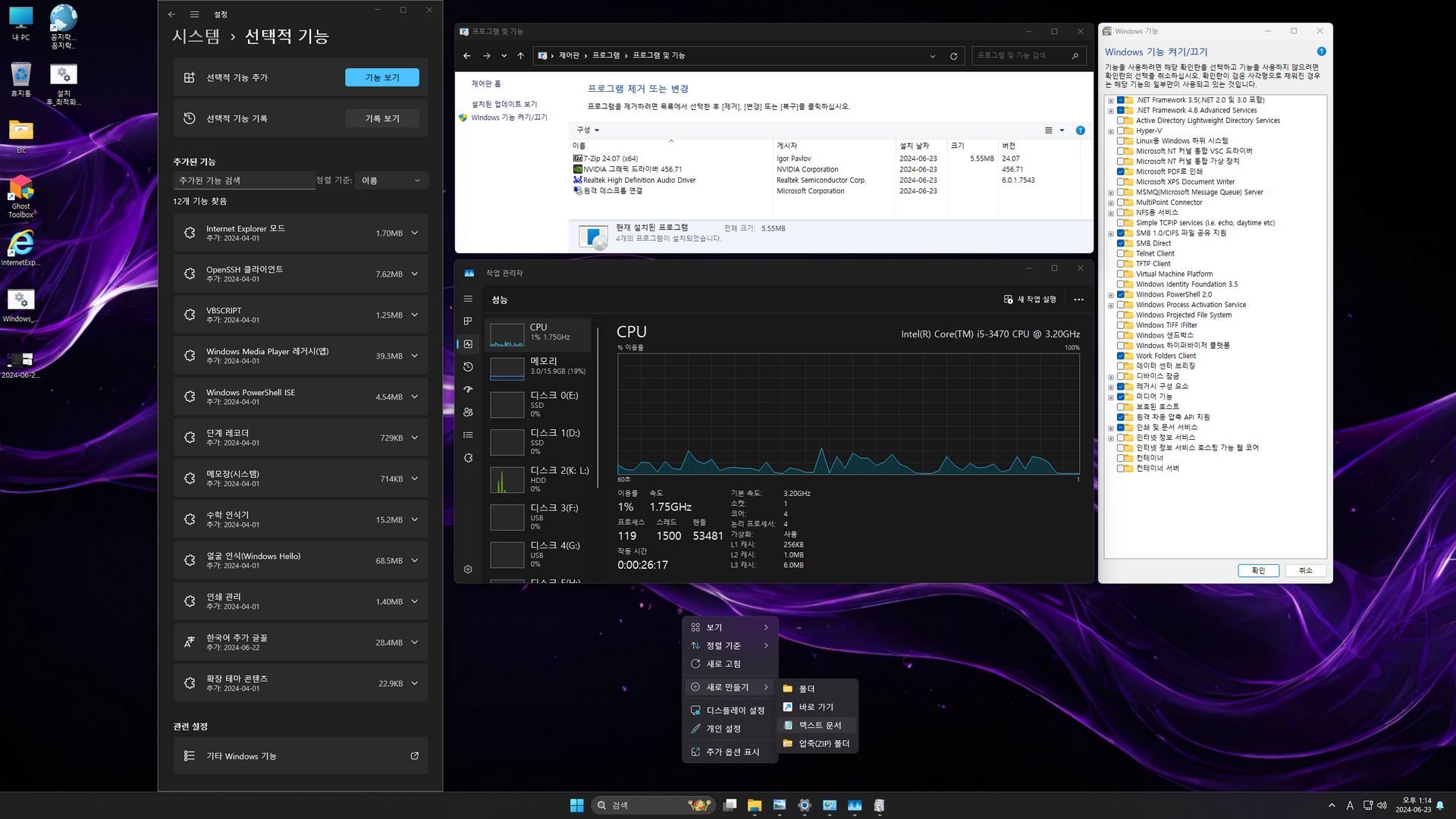Open Services puzzle icon in Task Manager
Image resolution: width=1456 pixels, height=819 pixels.
coord(468,458)
